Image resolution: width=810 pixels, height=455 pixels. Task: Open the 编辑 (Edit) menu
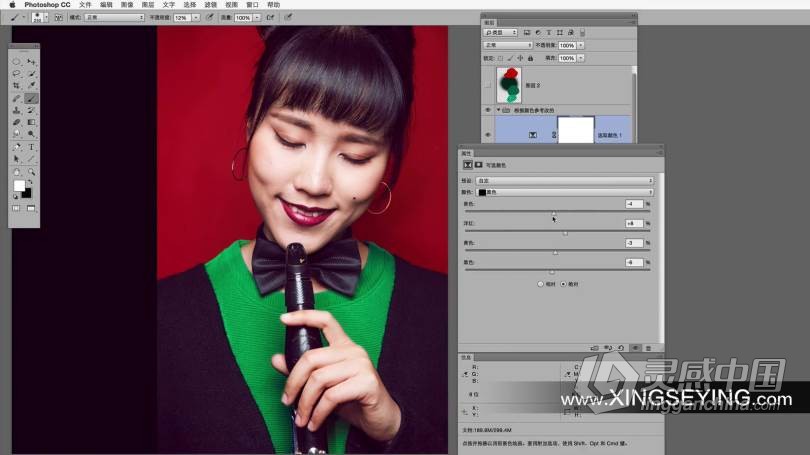tap(106, 5)
